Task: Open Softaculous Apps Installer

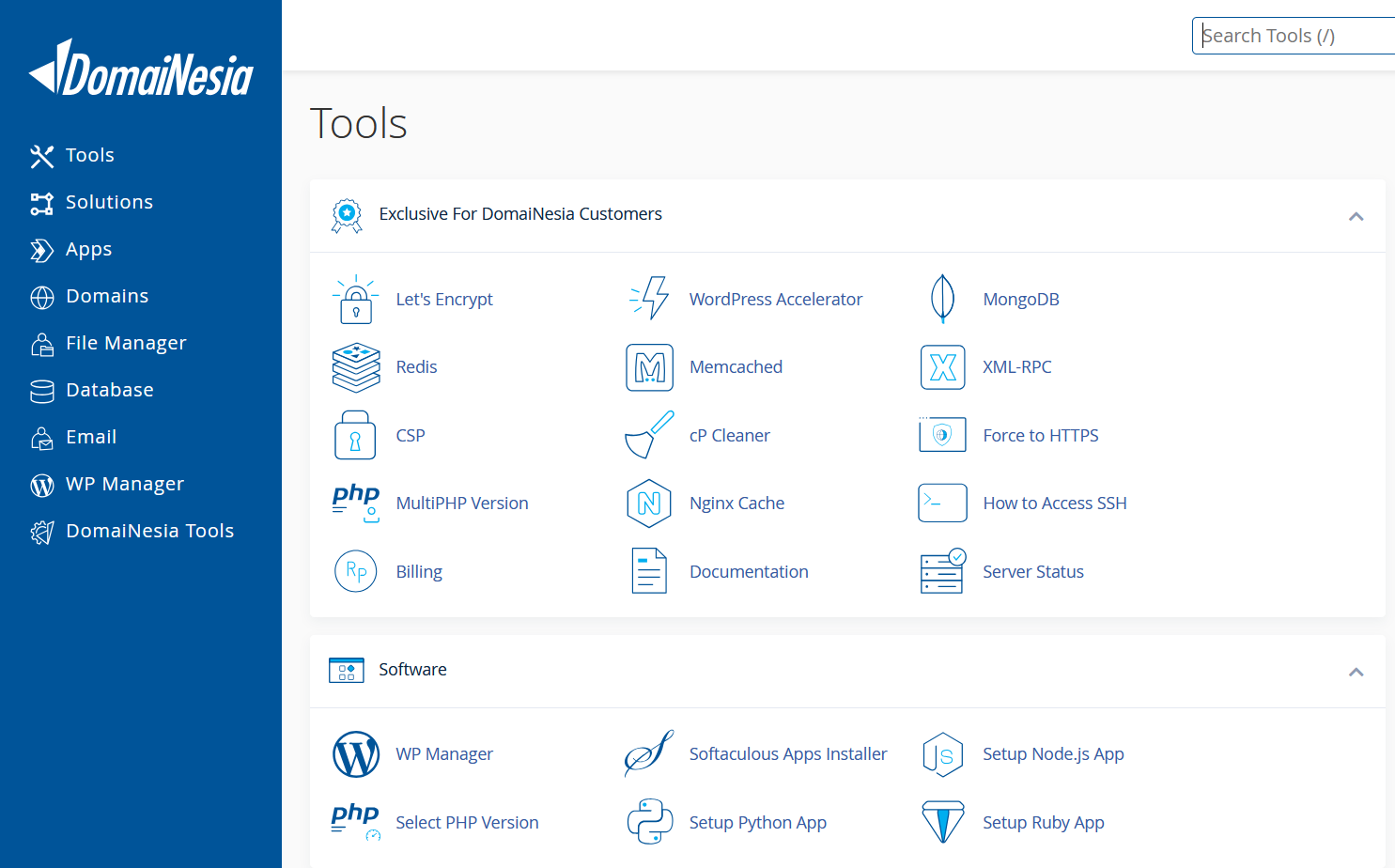Action: pos(788,753)
